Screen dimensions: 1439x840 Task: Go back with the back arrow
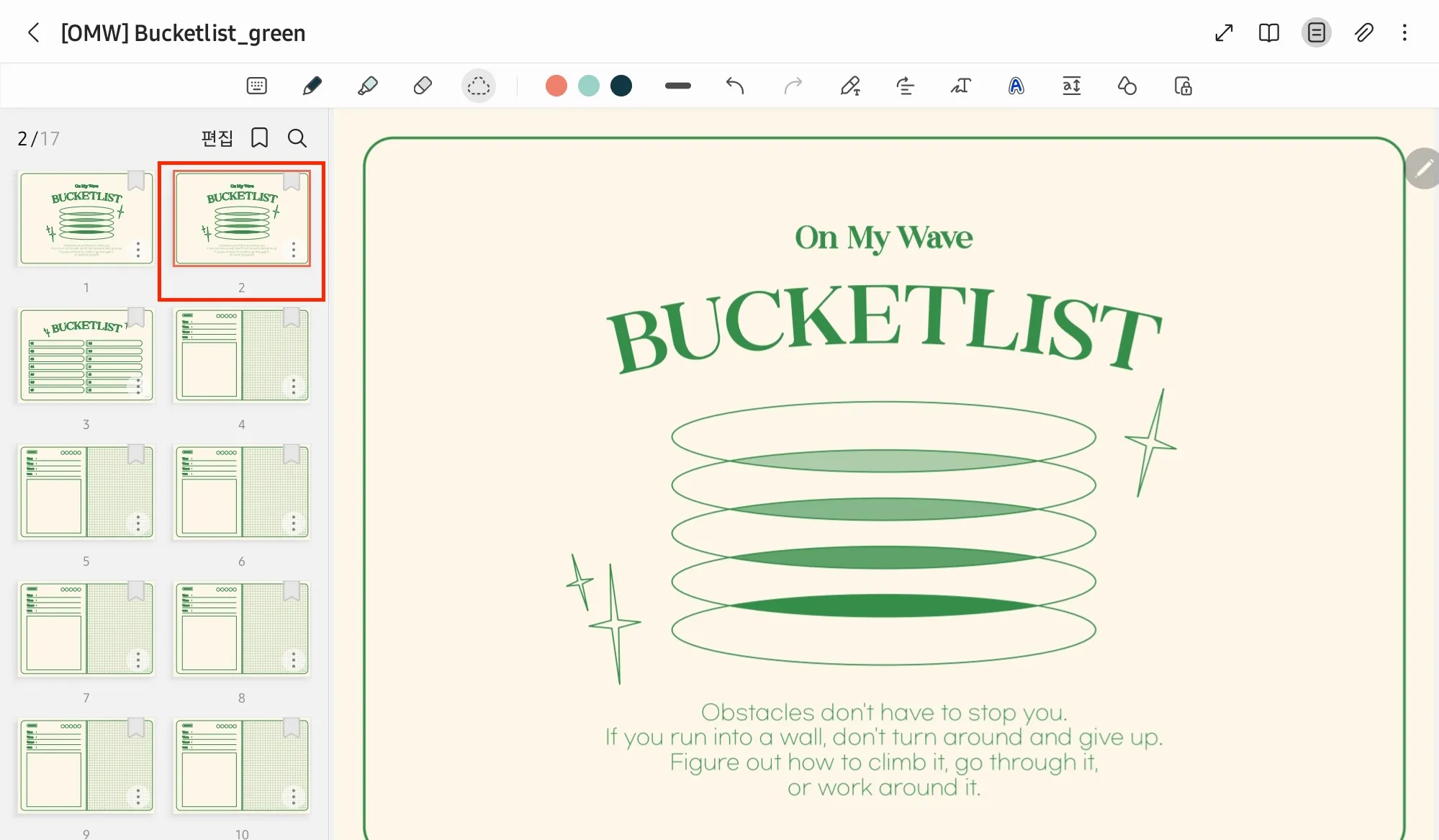(x=33, y=32)
